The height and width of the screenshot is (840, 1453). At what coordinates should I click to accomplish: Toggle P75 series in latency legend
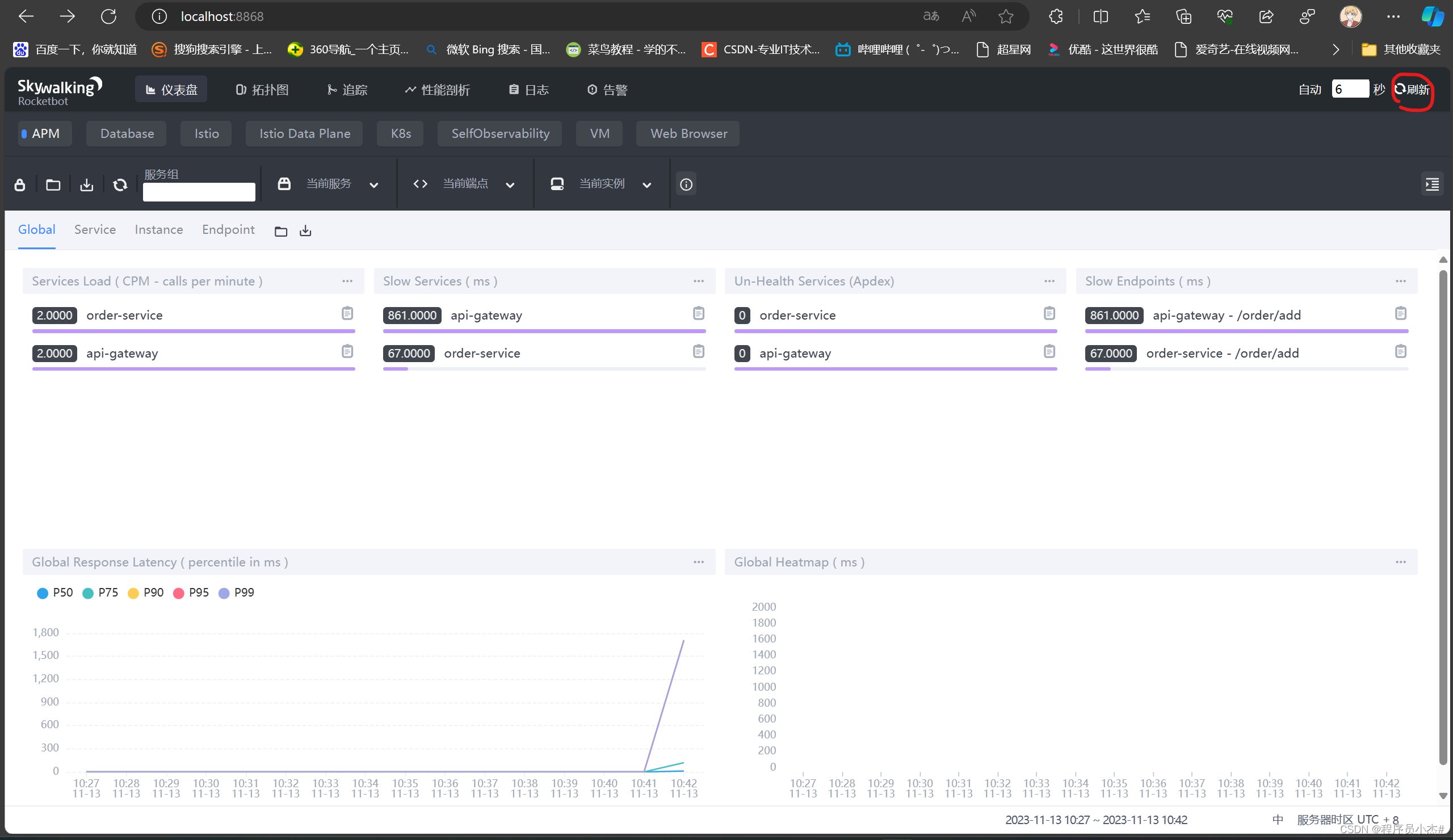pos(100,593)
